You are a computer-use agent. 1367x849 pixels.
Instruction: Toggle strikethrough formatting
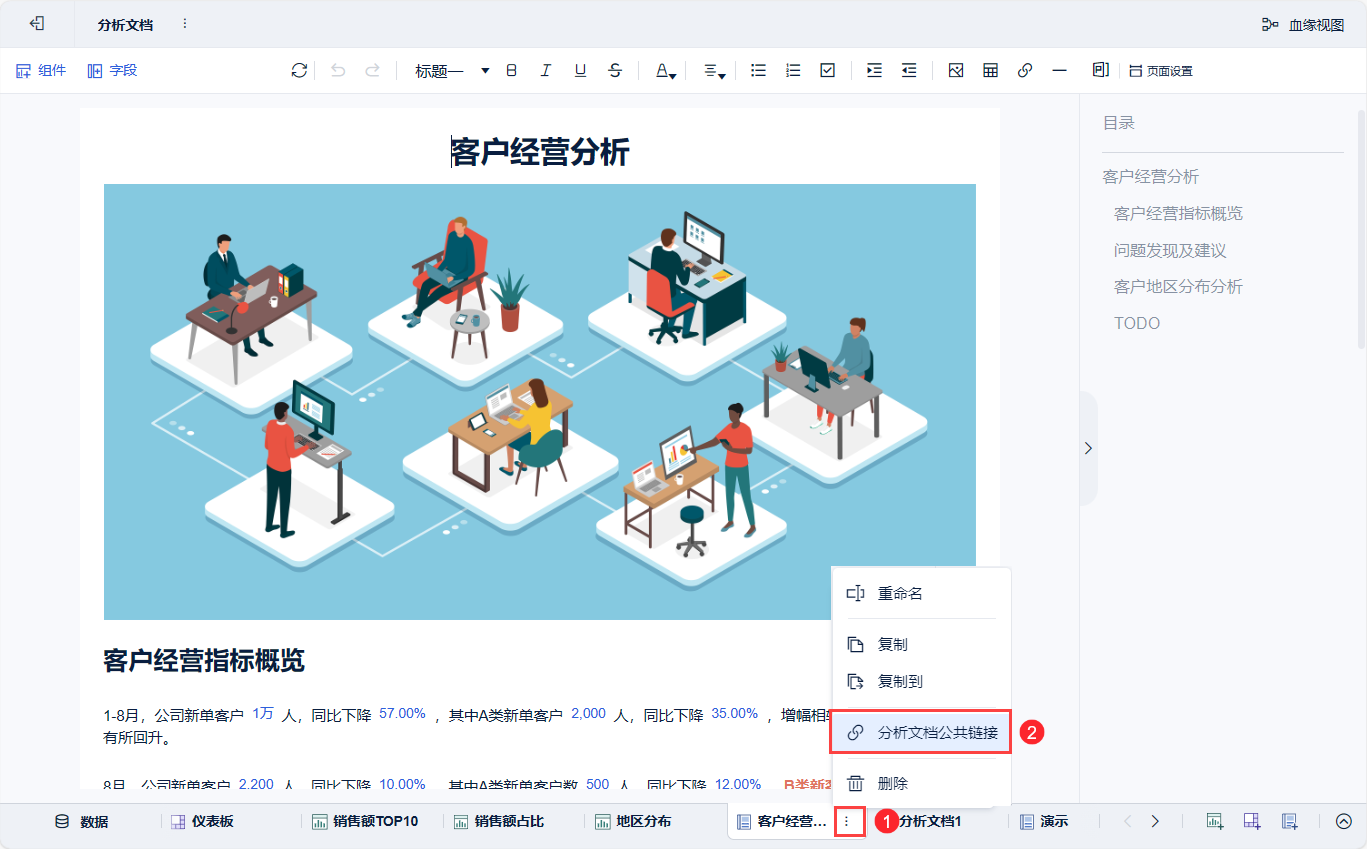615,70
